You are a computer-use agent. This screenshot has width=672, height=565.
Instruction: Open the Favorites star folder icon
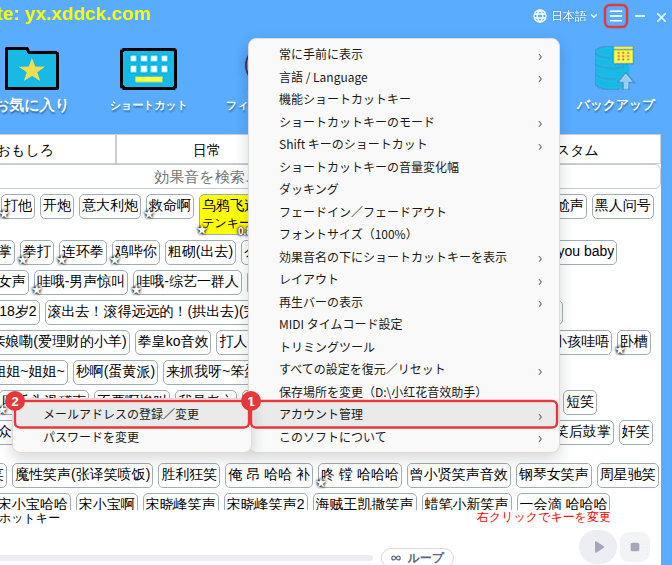pyautogui.click(x=32, y=69)
